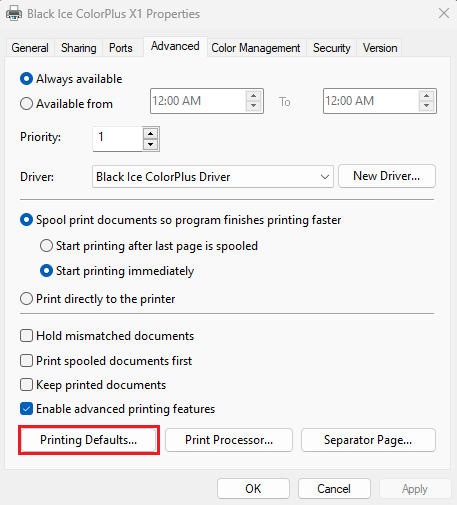Viewport: 457px width, 505px height.
Task: Increase Priority with the up arrow
Action: [151, 134]
